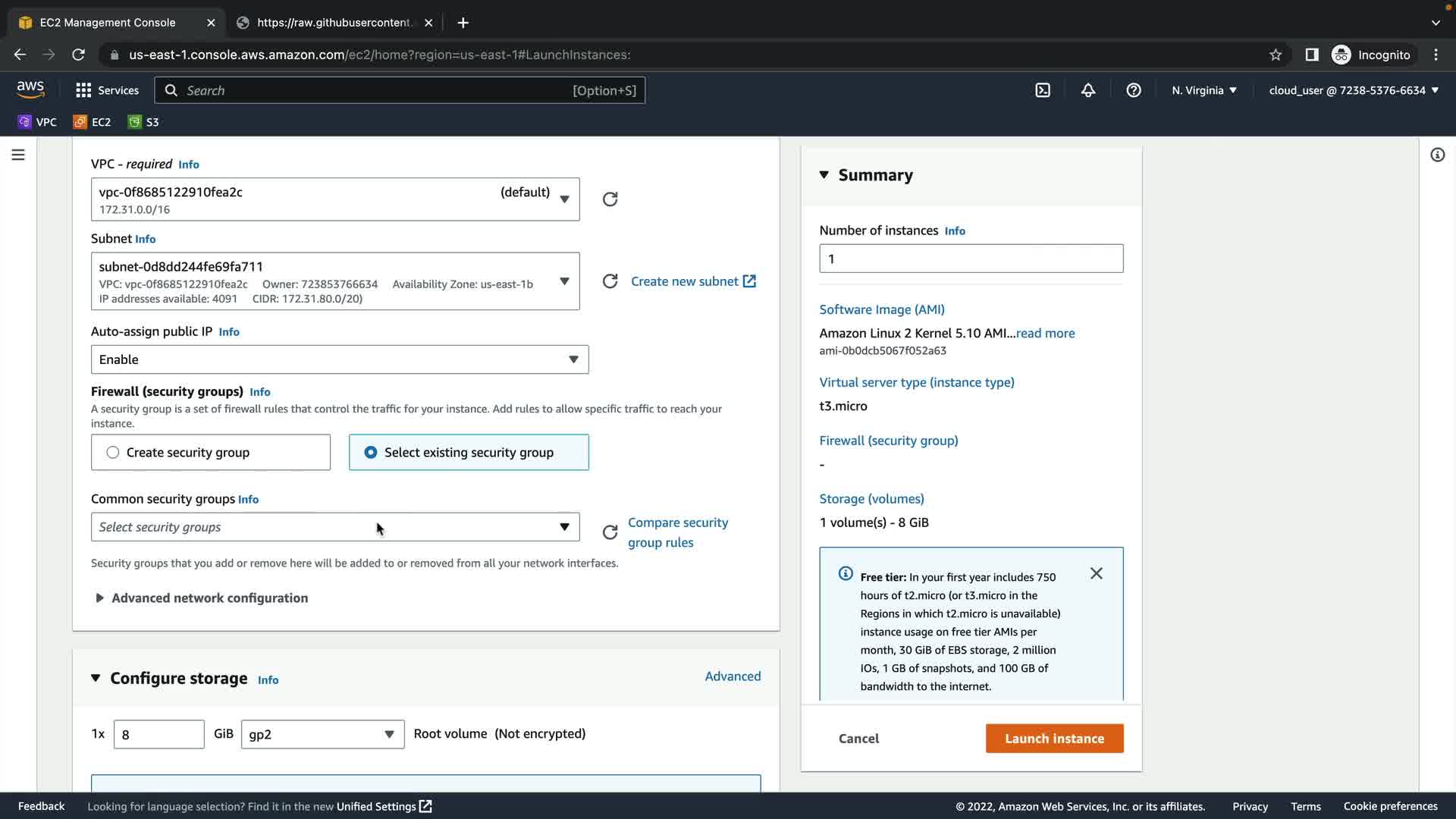The width and height of the screenshot is (1456, 819).
Task: Click the notifications bell icon
Action: (1088, 90)
